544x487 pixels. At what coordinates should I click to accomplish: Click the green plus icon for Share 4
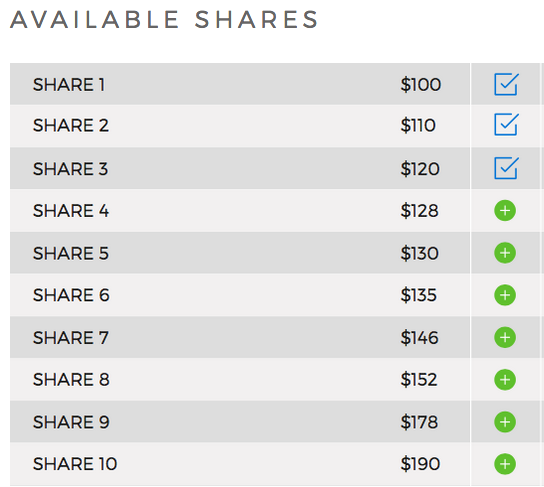point(505,211)
